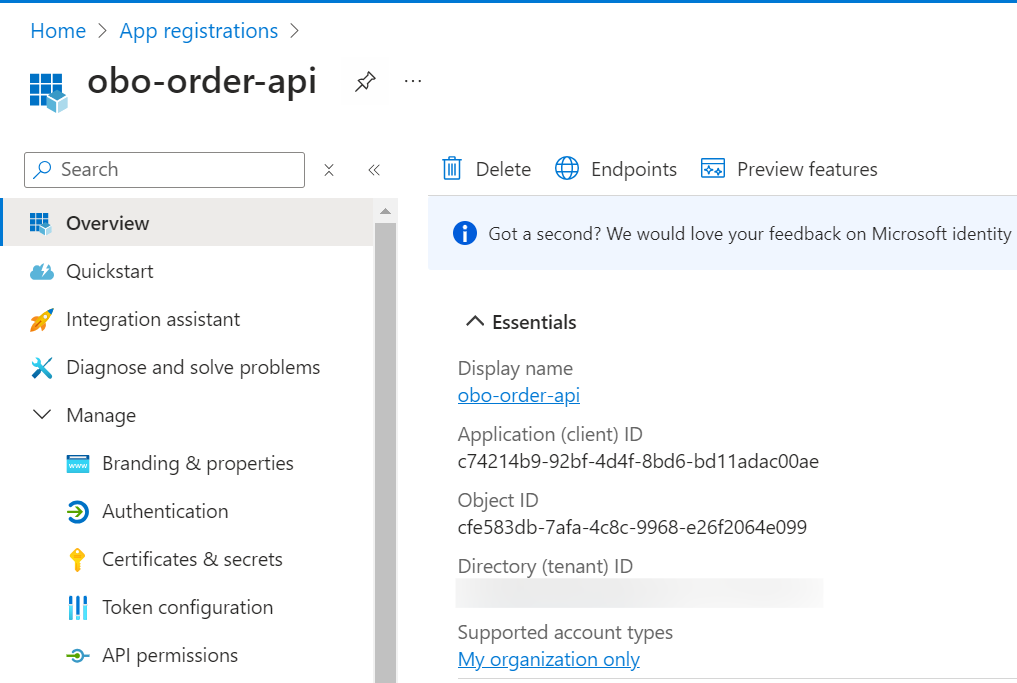1017x683 pixels.
Task: Click the Application (client) ID value c74214b9
Action: coord(638,461)
